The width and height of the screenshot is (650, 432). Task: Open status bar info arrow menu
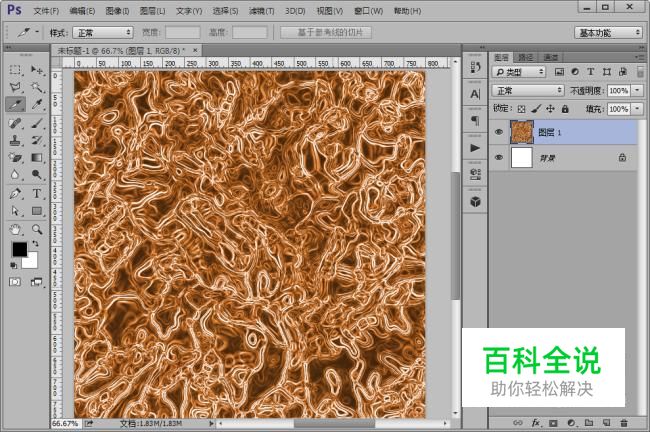pos(211,423)
